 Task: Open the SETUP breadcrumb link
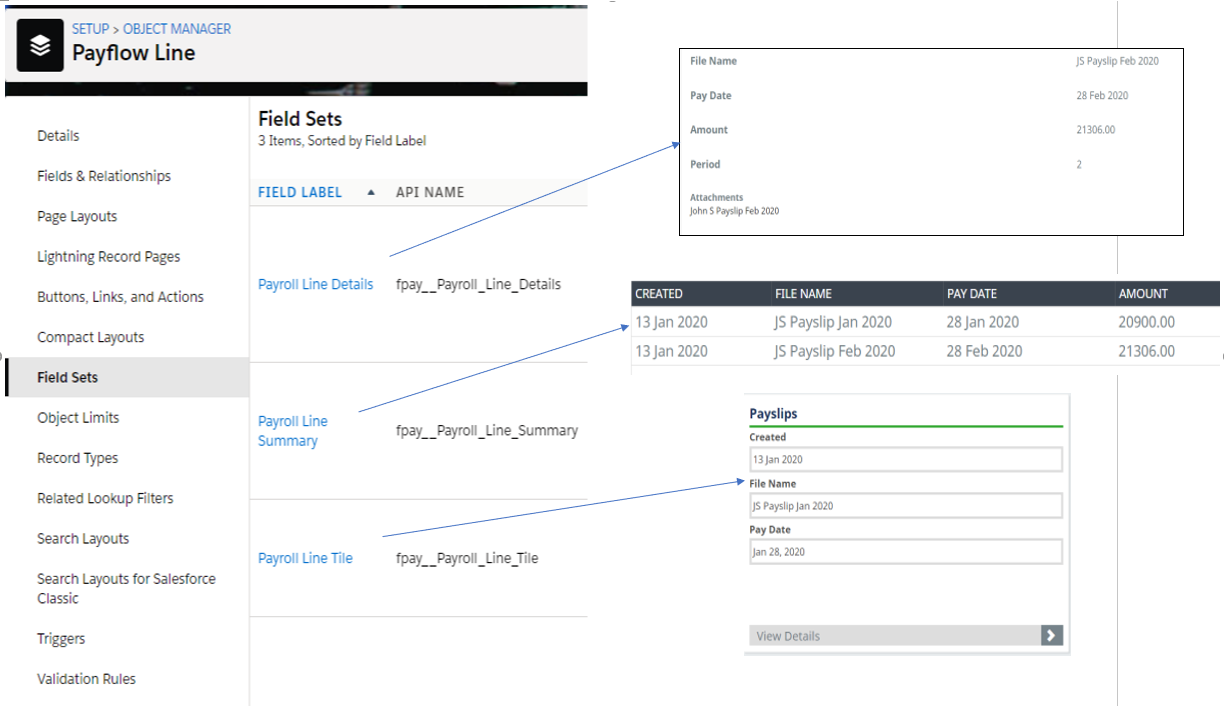(90, 29)
